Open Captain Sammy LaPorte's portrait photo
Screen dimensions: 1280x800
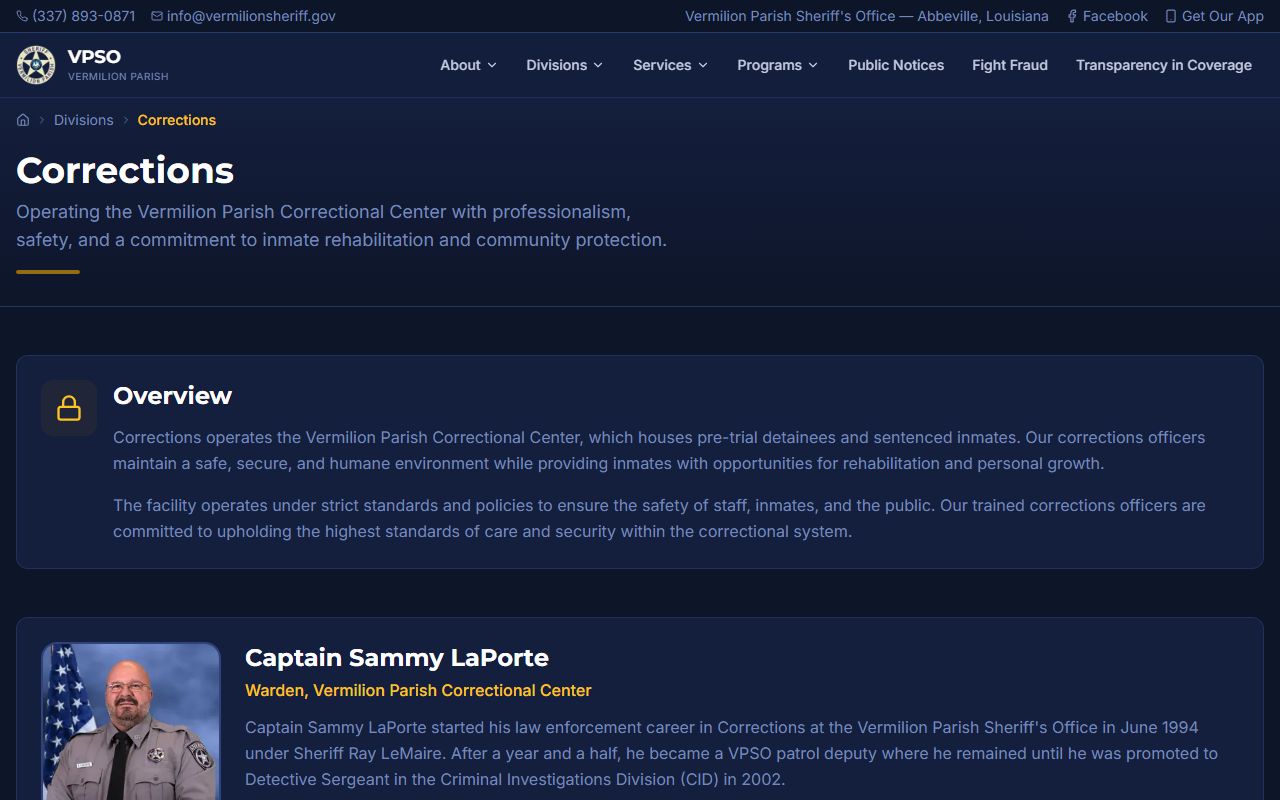[131, 722]
